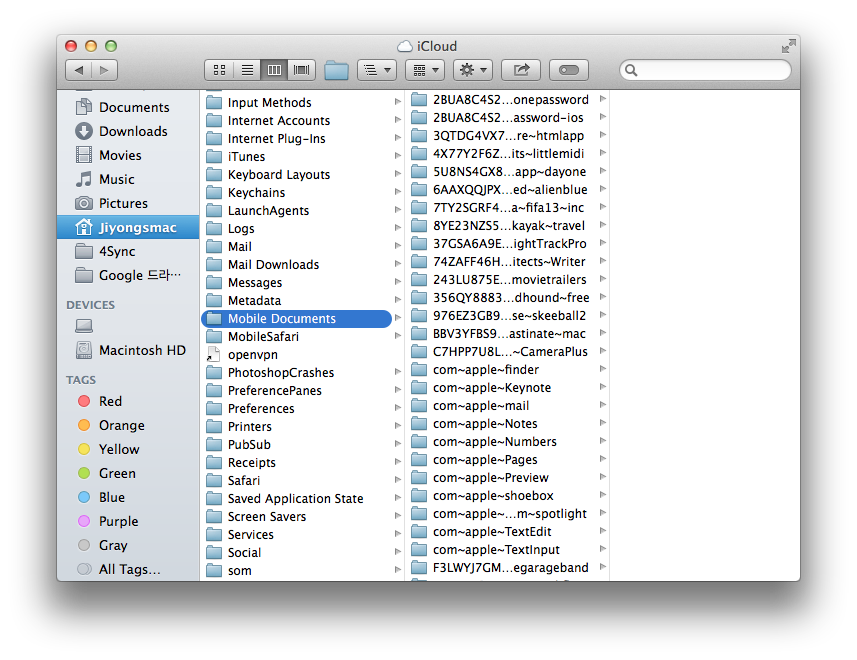Screen dimensions: 857x660
Task: Open the gear Action menu
Action: (473, 70)
